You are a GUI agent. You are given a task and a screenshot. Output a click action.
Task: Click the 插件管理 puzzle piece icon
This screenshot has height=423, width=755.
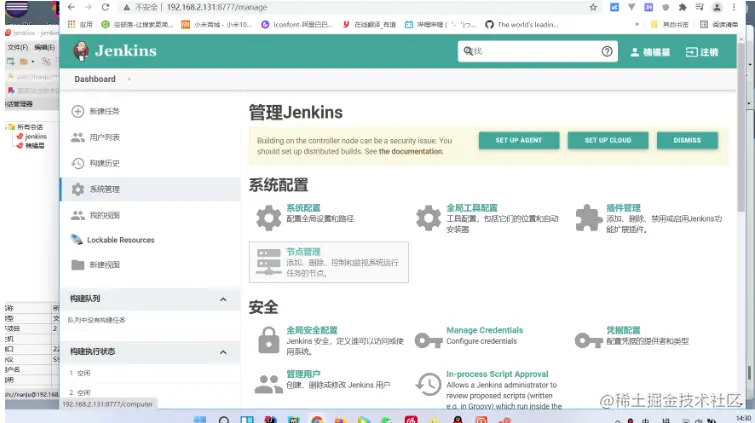point(588,218)
